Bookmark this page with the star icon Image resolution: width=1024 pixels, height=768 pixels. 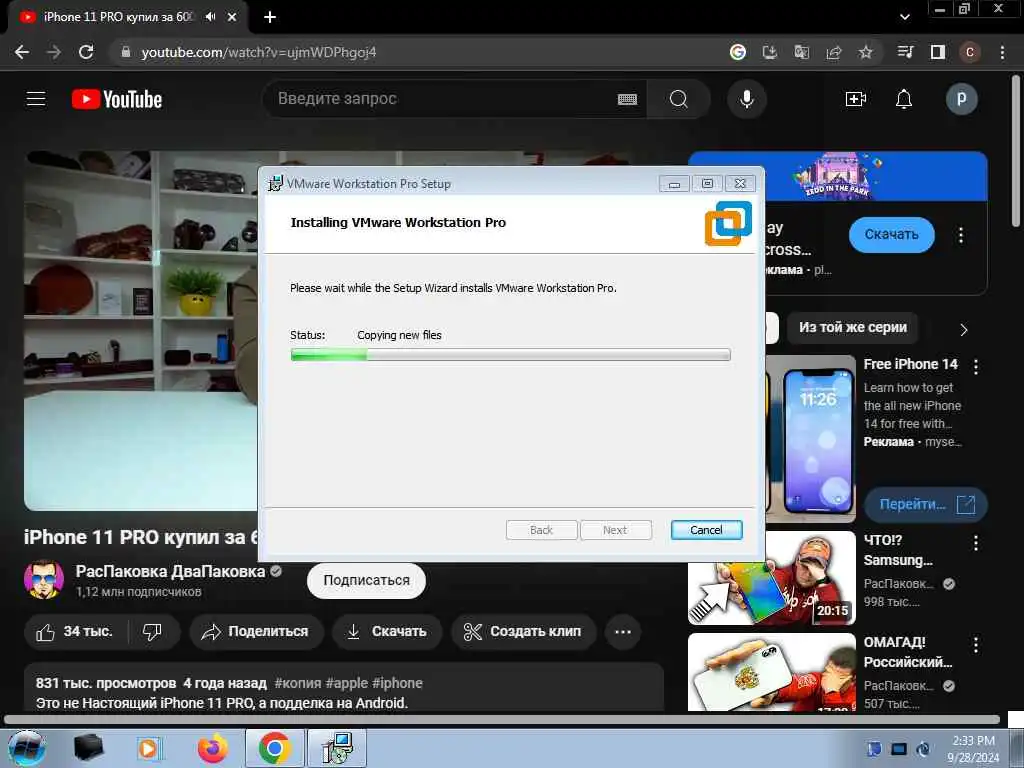[x=865, y=52]
